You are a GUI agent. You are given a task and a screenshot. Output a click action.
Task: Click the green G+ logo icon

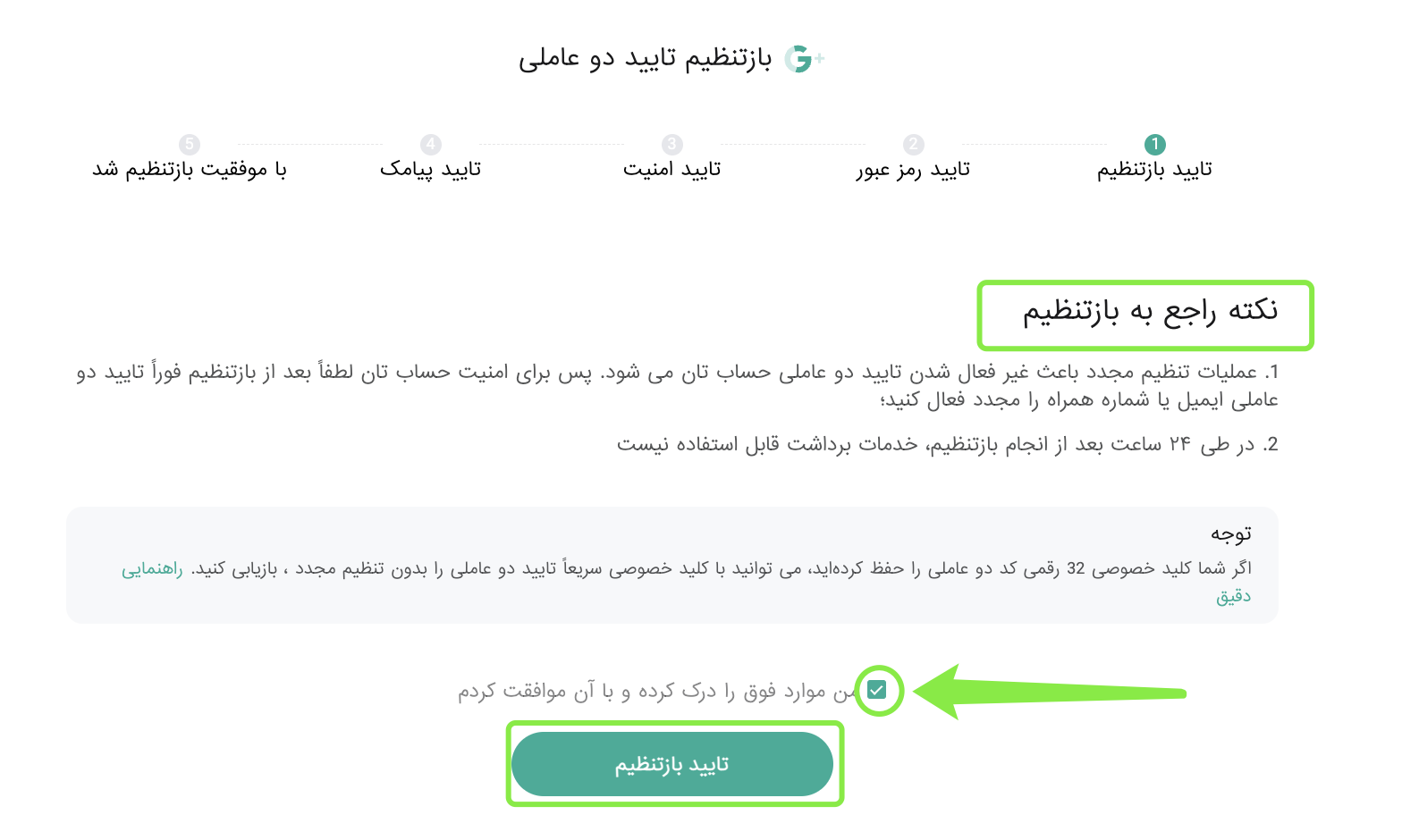803,59
